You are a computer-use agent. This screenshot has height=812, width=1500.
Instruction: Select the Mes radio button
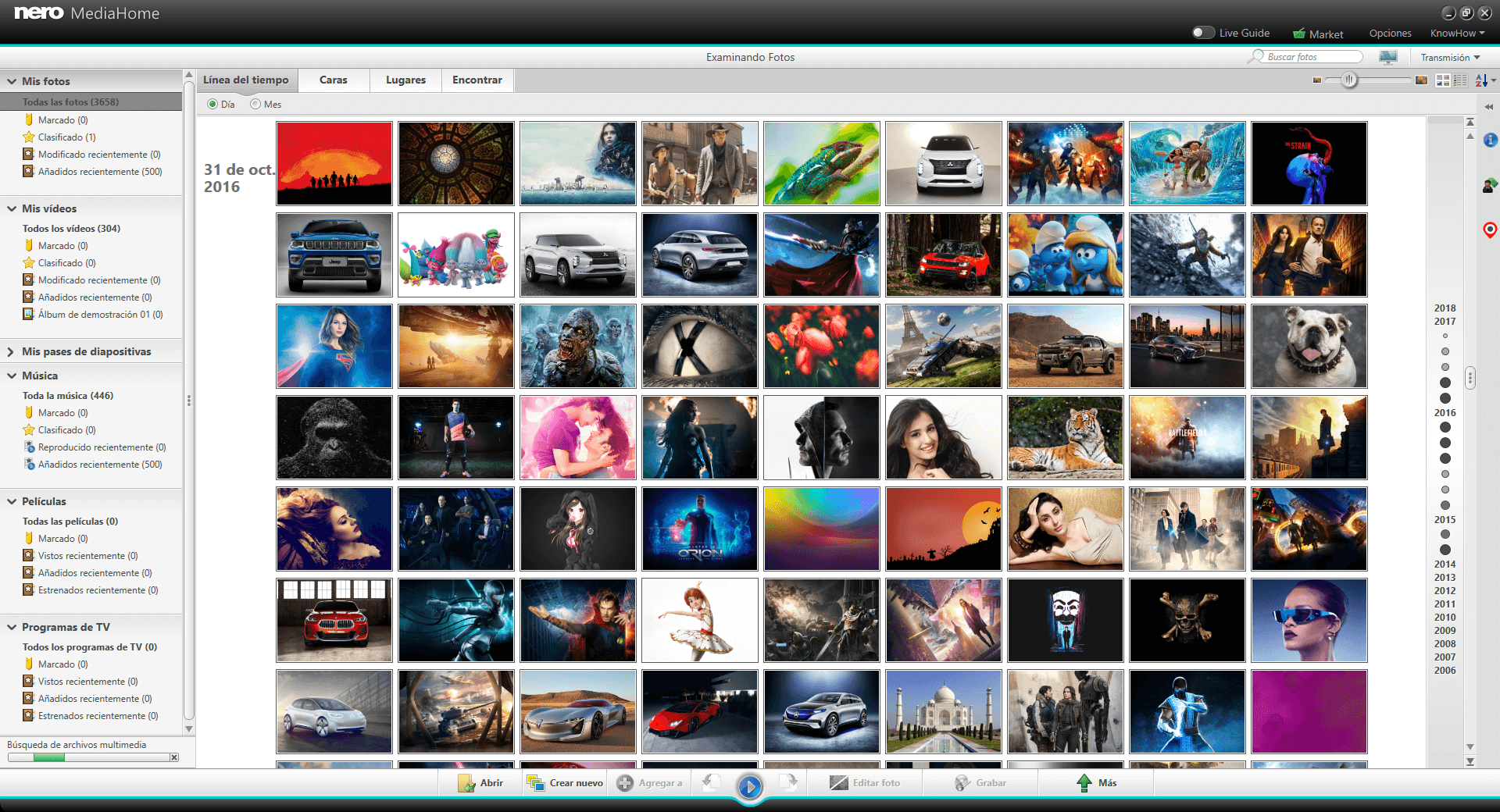tap(255, 104)
